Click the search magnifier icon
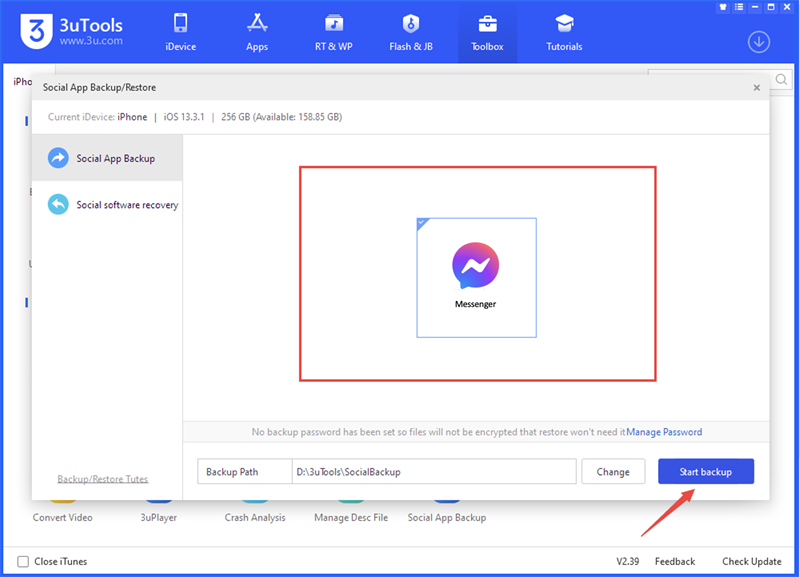Image resolution: width=800 pixels, height=577 pixels. tap(781, 80)
